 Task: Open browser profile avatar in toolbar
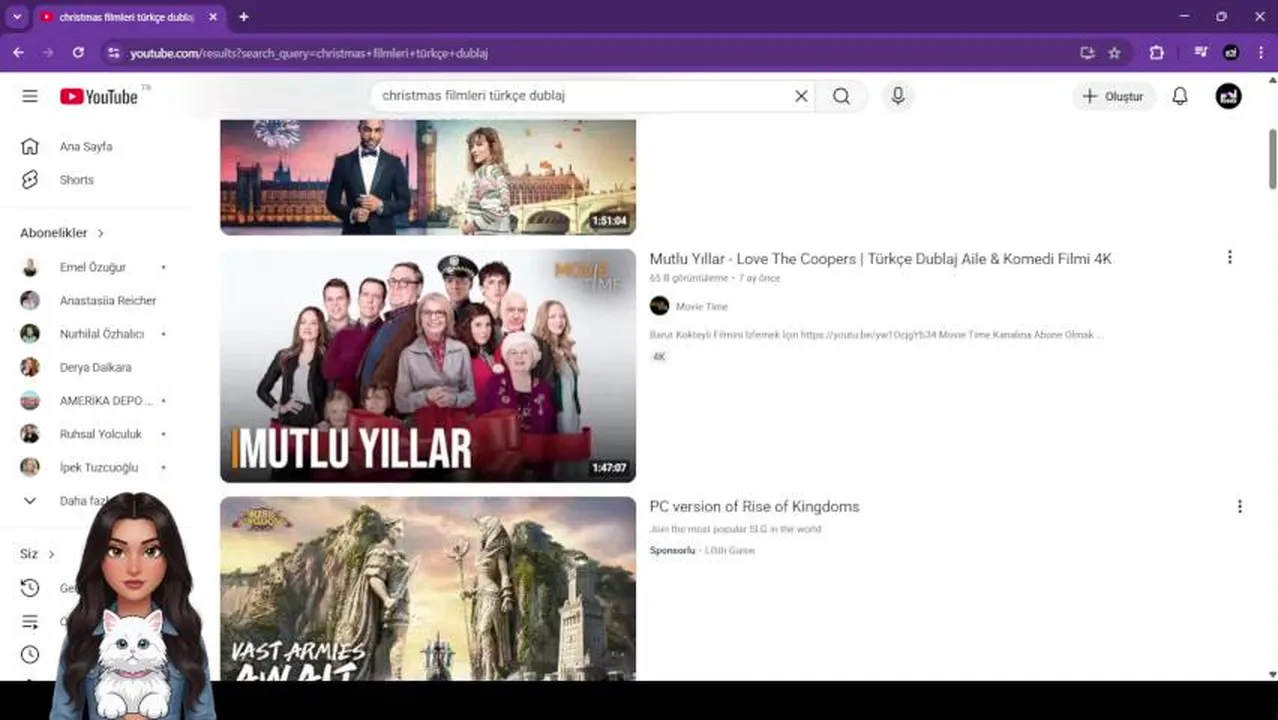1232,53
